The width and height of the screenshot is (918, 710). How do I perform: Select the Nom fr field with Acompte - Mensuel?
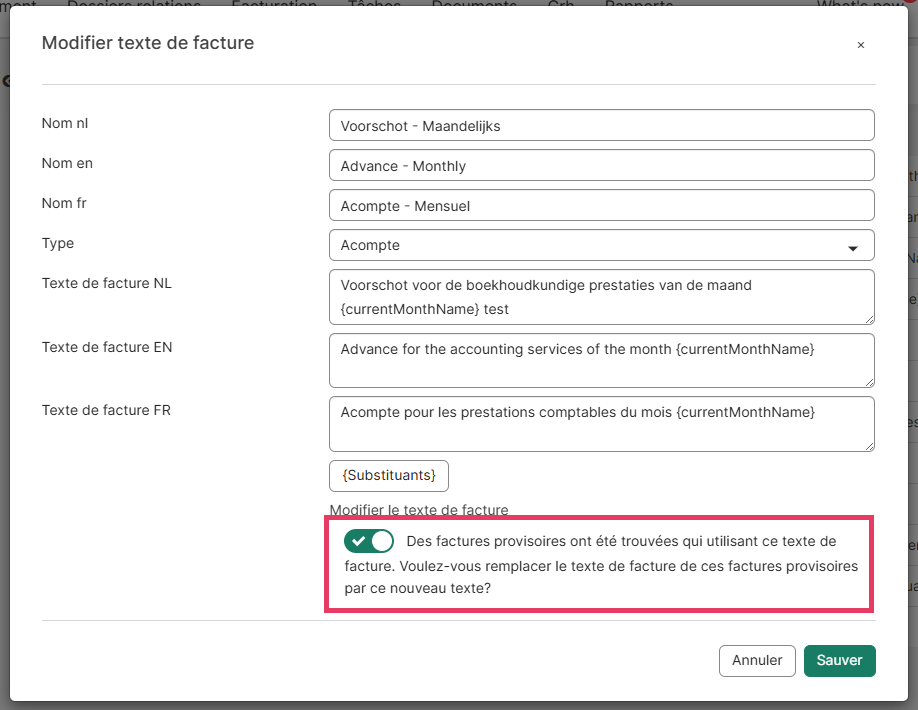pos(601,205)
